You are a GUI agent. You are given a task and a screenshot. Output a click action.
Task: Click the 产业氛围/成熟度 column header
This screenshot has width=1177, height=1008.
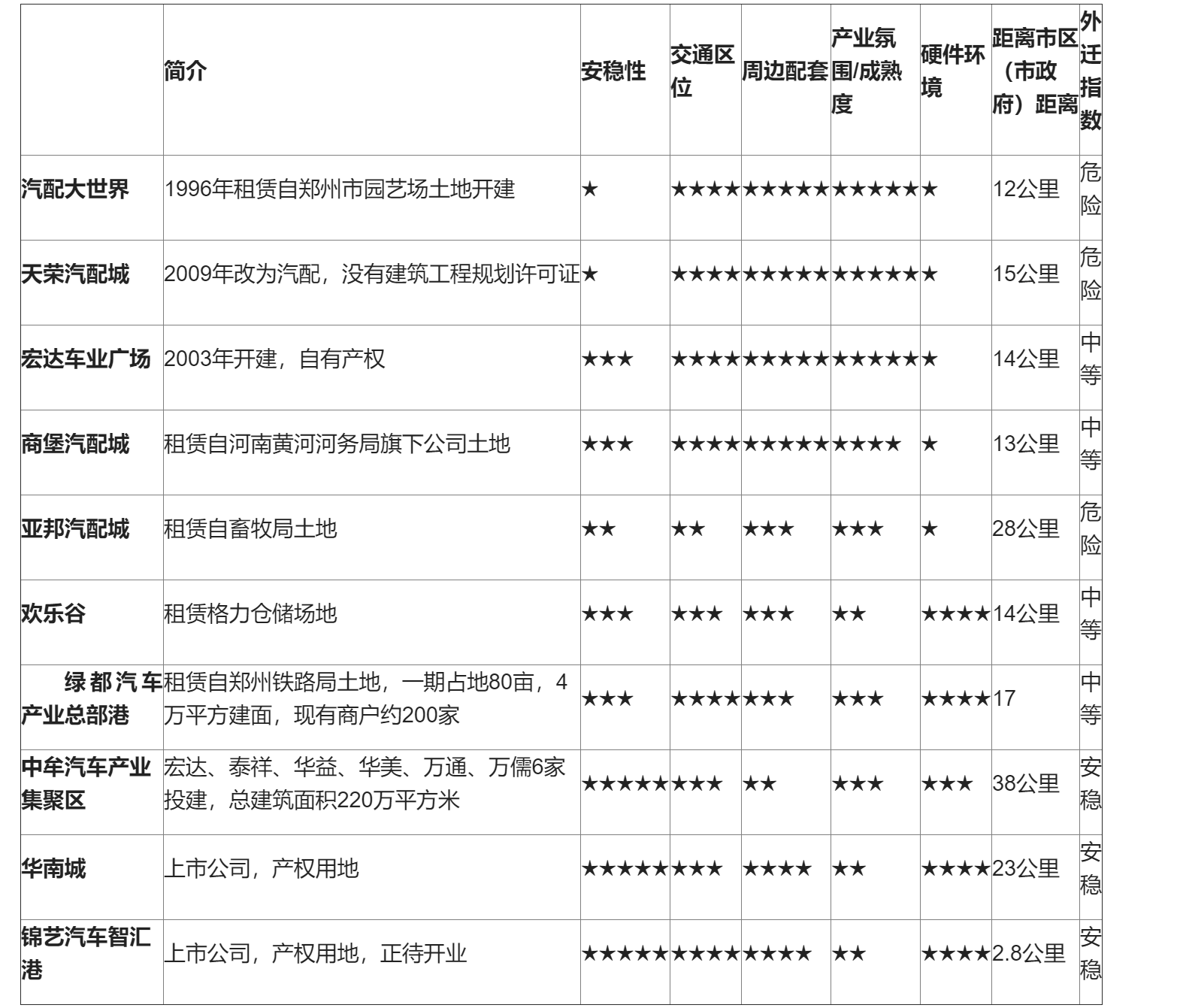[x=867, y=71]
